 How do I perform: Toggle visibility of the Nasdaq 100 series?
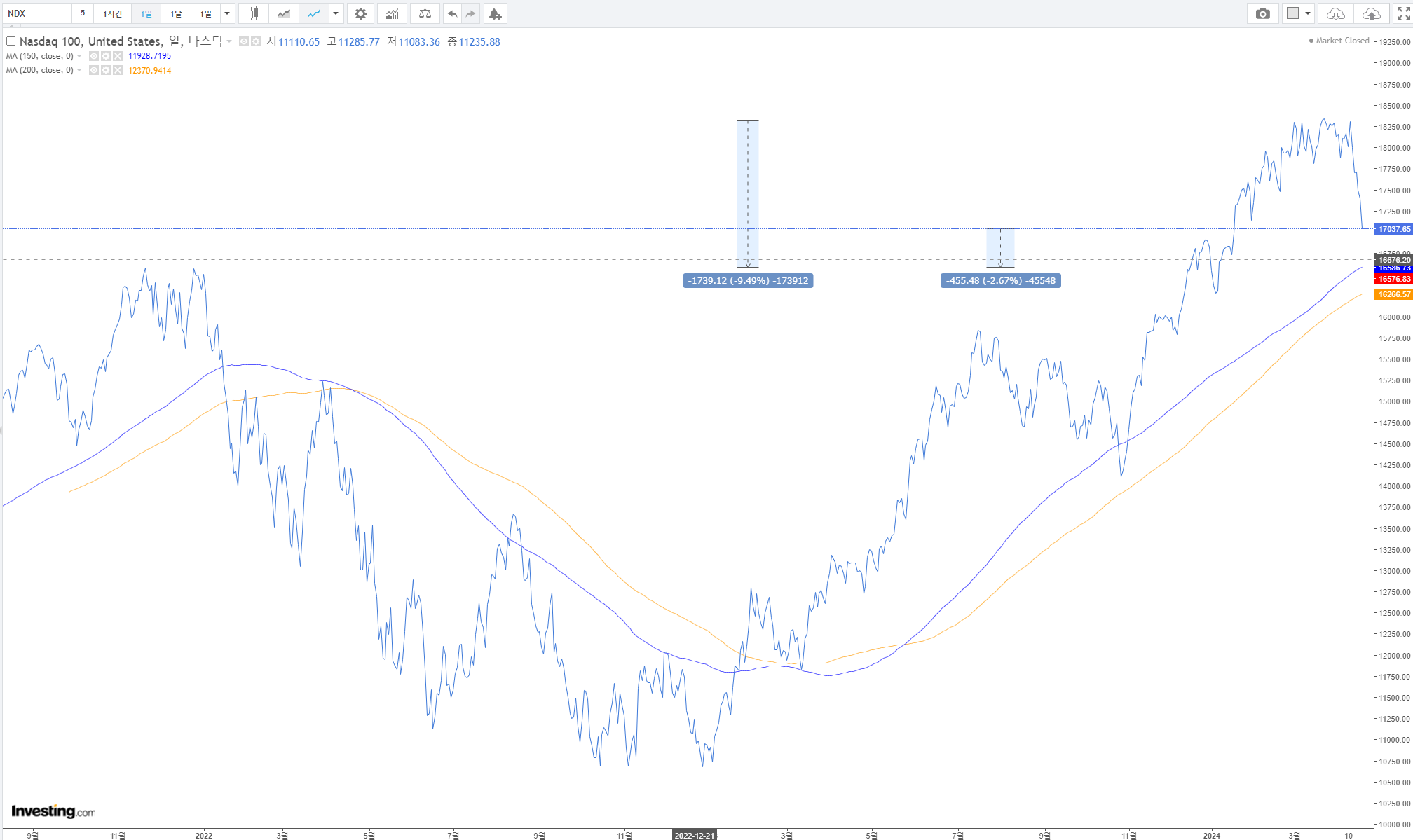click(x=243, y=41)
